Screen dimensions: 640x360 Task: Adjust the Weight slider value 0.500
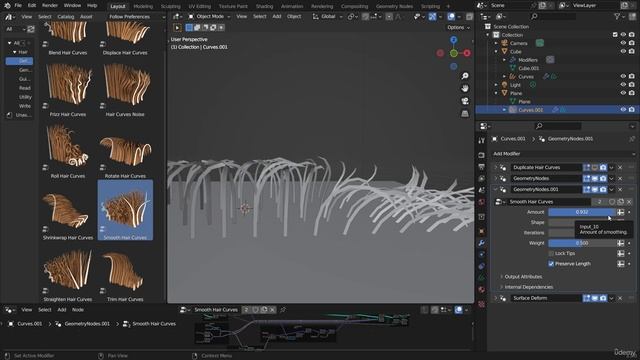point(582,243)
